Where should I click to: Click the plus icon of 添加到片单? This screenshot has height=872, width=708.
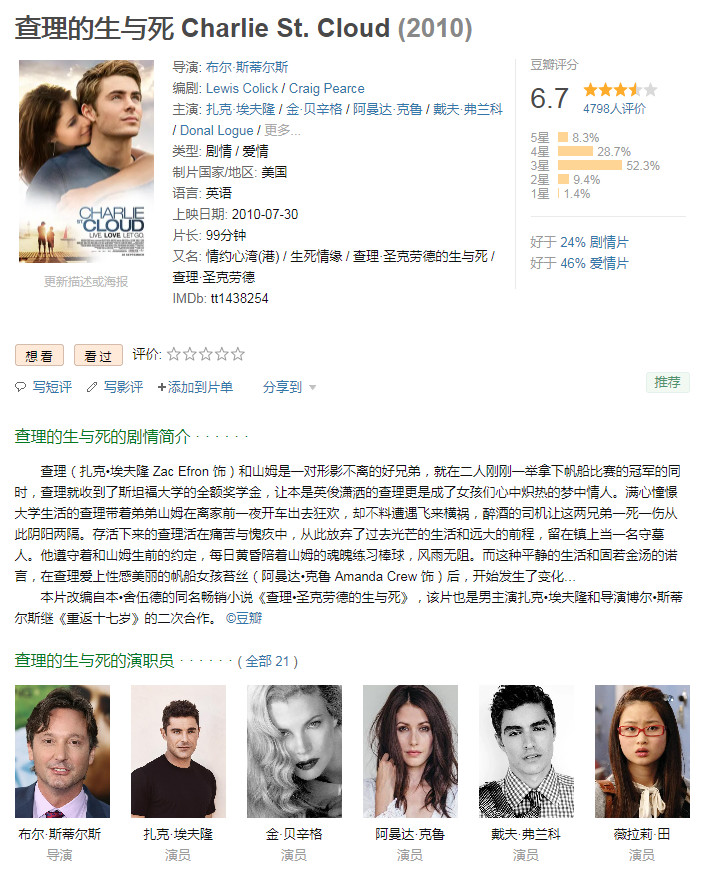(162, 387)
